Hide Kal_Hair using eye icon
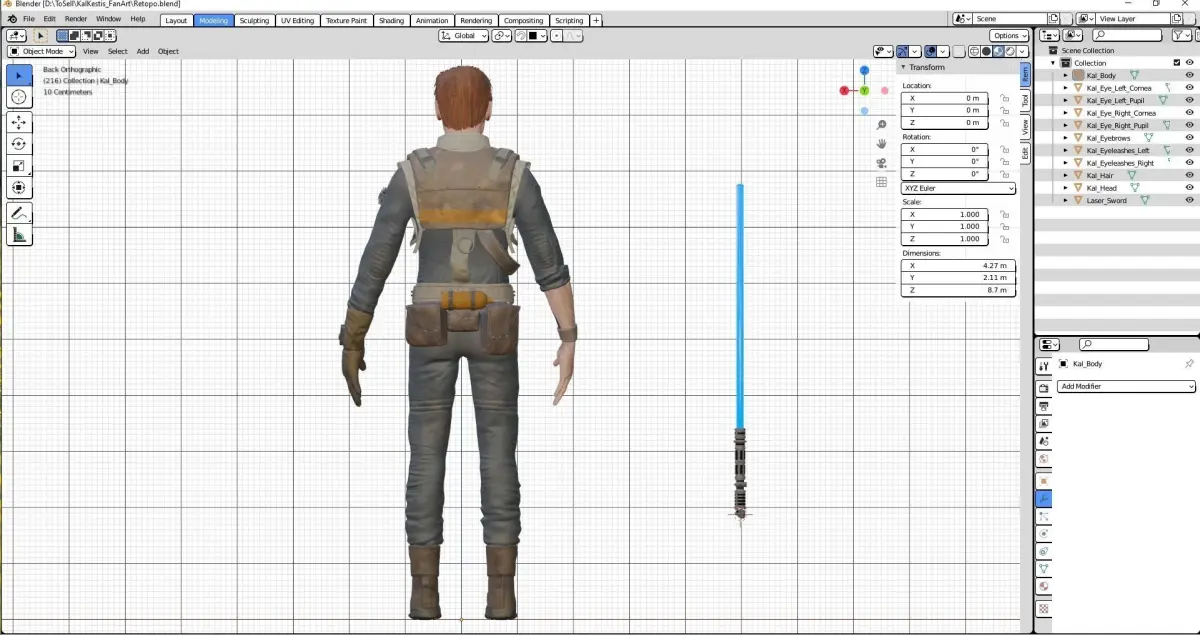The image size is (1200, 635). pyautogui.click(x=1190, y=175)
